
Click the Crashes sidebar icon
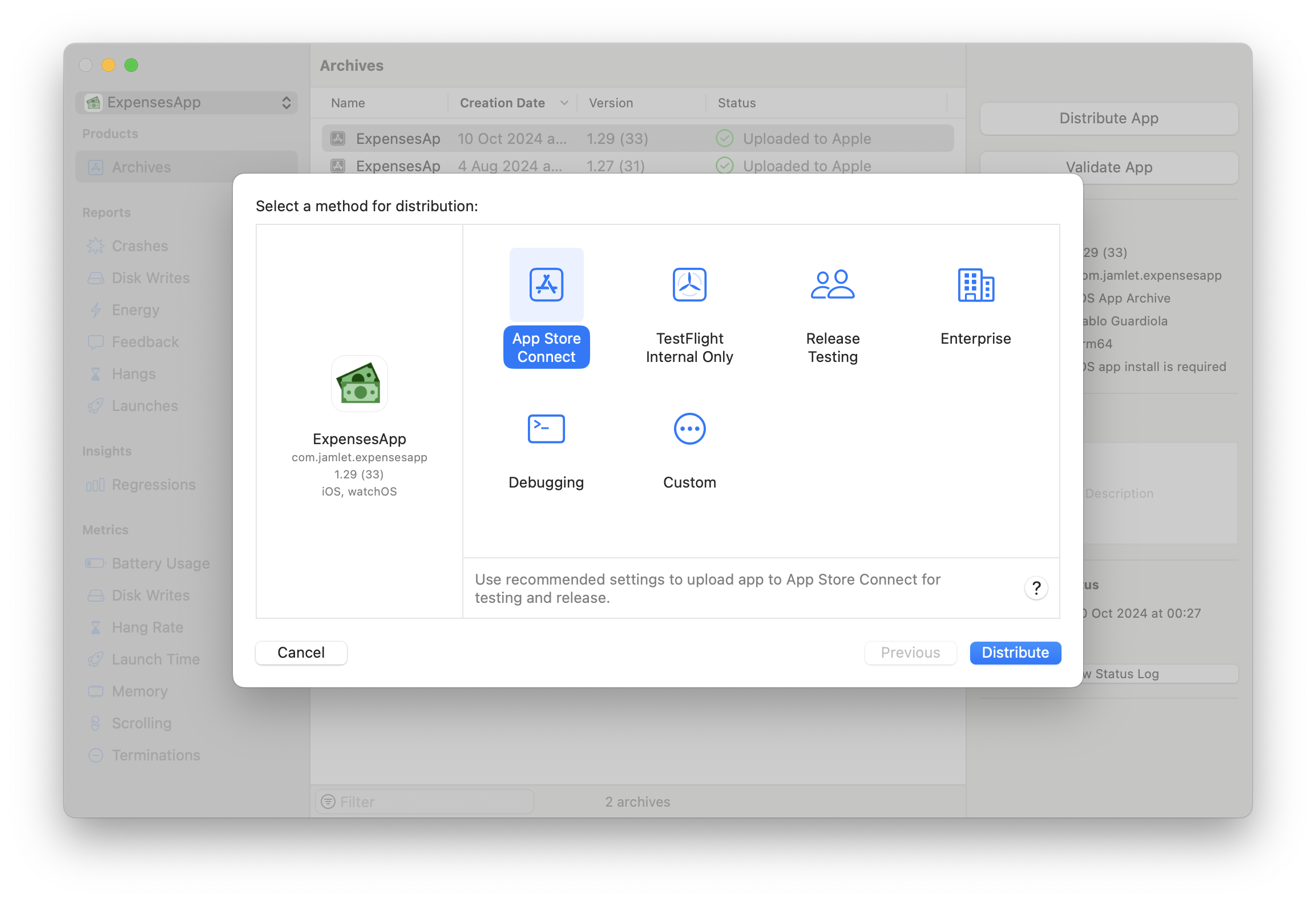pos(95,246)
